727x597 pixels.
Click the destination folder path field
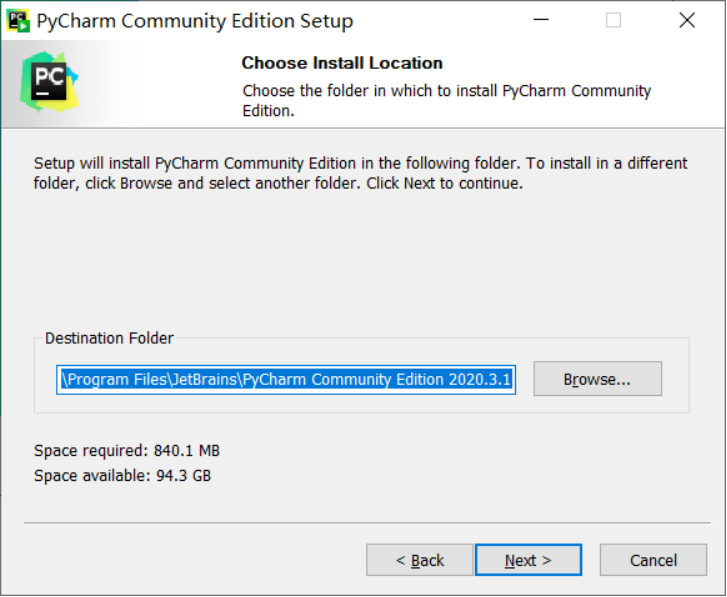click(x=286, y=379)
